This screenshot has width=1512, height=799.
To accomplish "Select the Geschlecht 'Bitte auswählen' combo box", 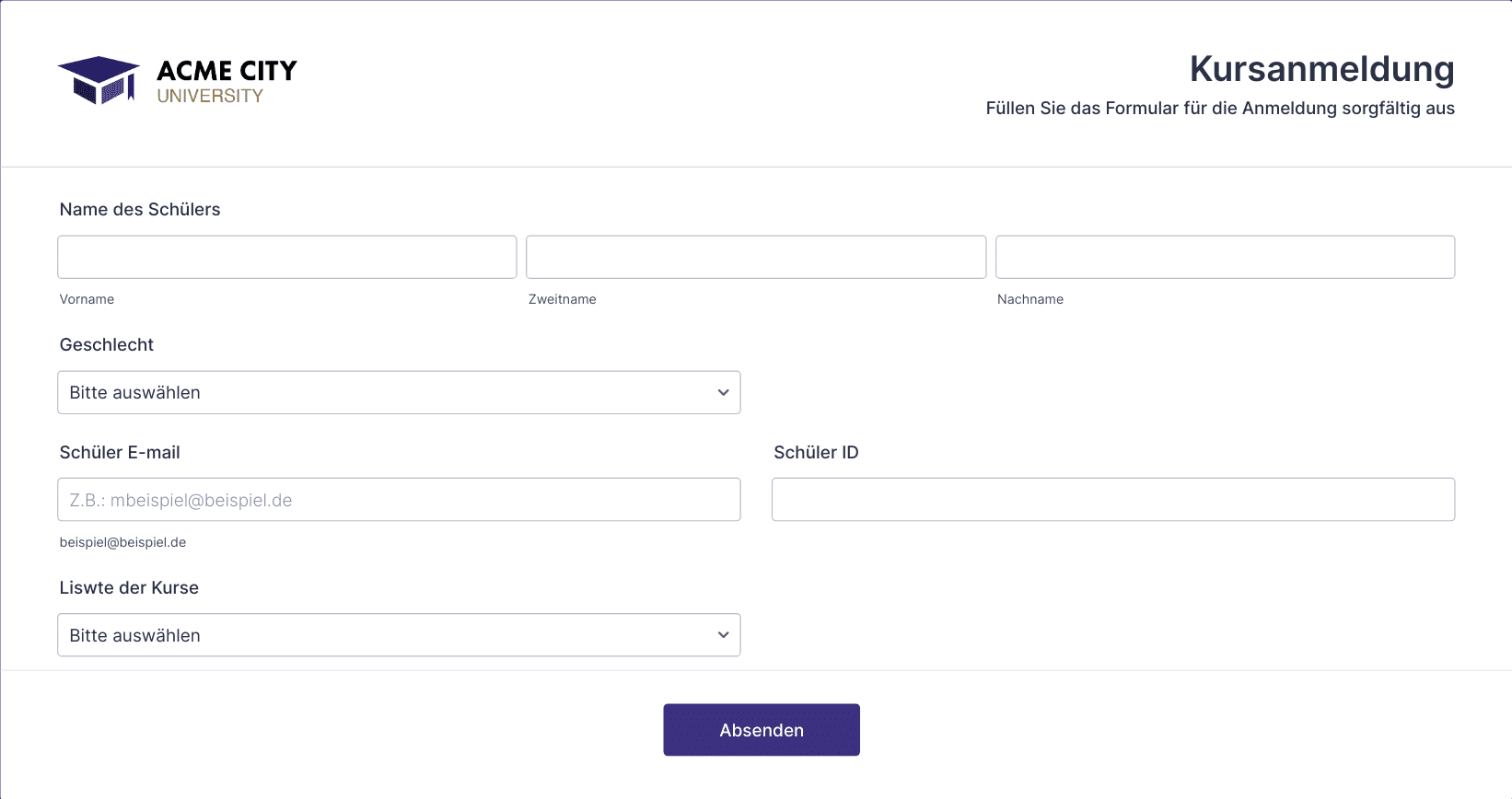I will coord(399,393).
